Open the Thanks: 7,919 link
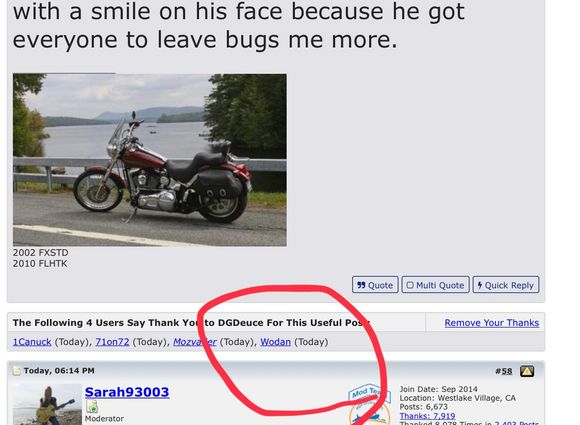The image size is (580, 425). coord(427,416)
